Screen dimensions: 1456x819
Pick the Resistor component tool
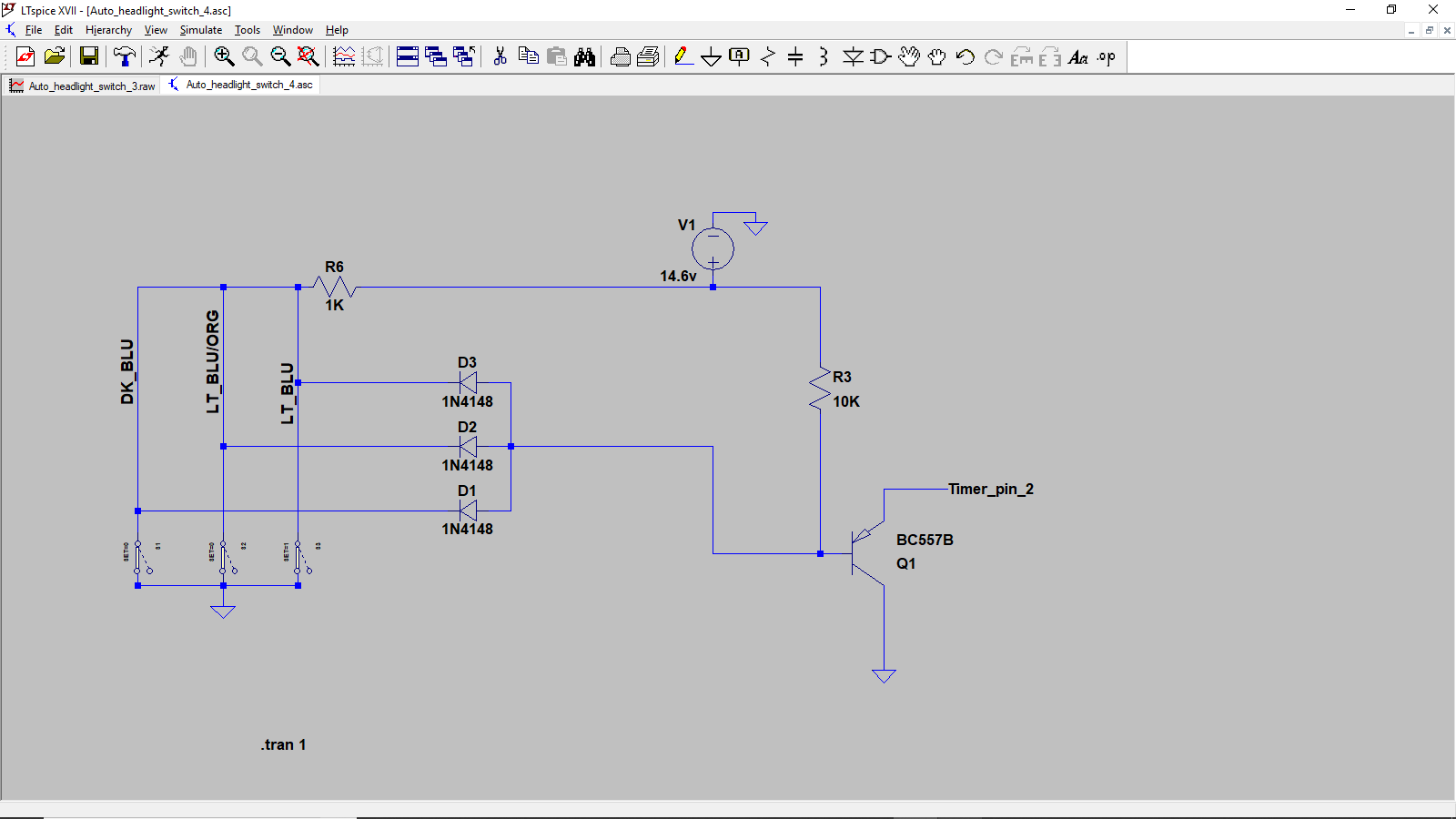coord(767,56)
